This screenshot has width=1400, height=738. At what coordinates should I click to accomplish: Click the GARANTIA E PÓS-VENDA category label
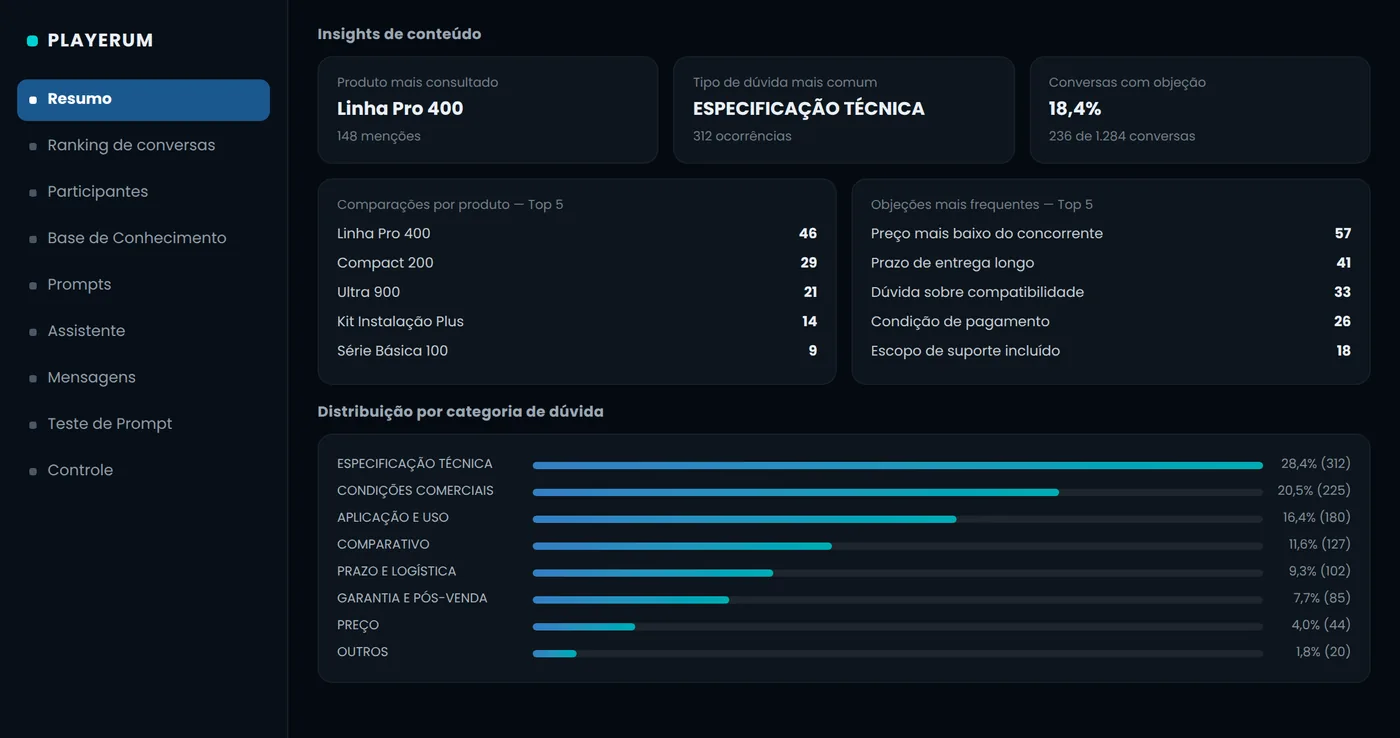(x=412, y=599)
